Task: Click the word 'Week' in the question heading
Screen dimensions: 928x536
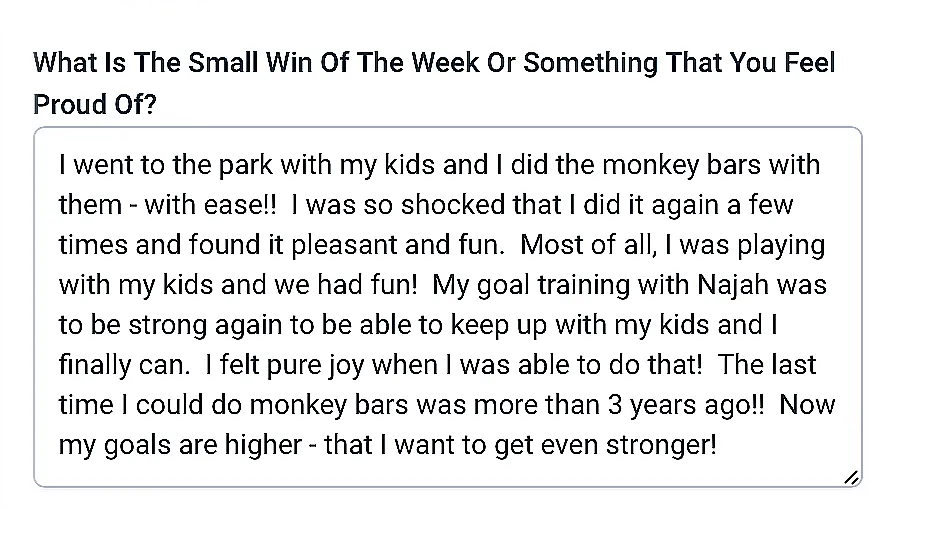Action: point(445,63)
